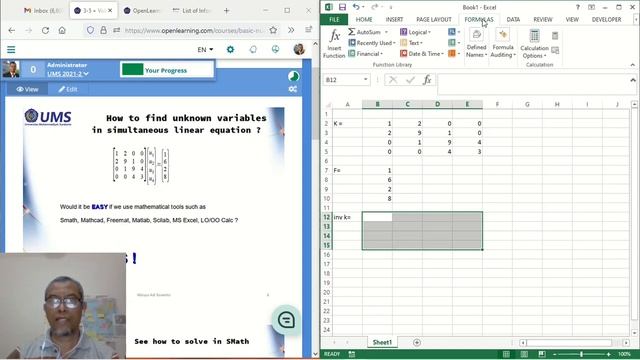Image resolution: width=640 pixels, height=360 pixels.
Task: Open the FILE tab in Excel
Action: 334,19
